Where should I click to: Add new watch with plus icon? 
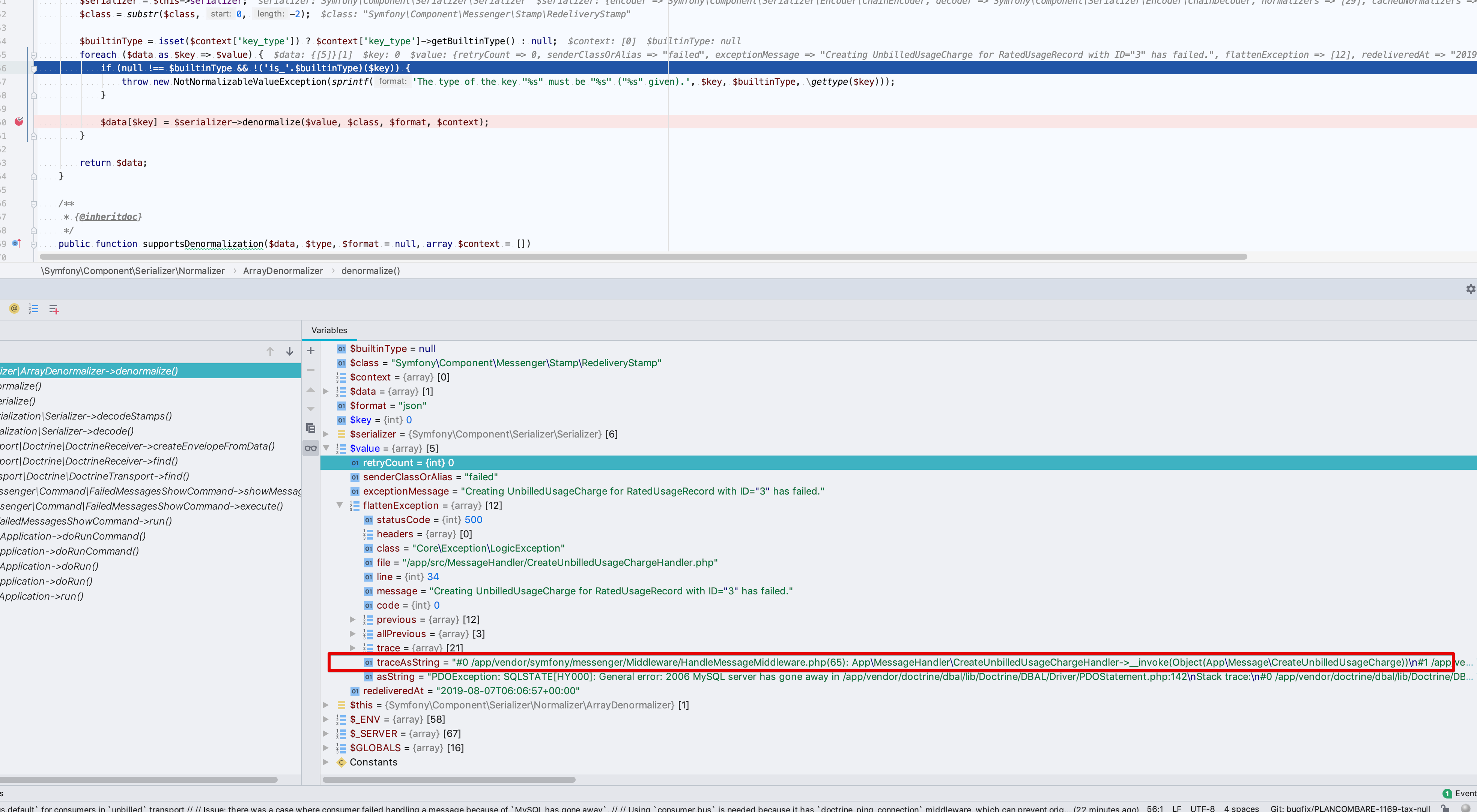(x=311, y=350)
